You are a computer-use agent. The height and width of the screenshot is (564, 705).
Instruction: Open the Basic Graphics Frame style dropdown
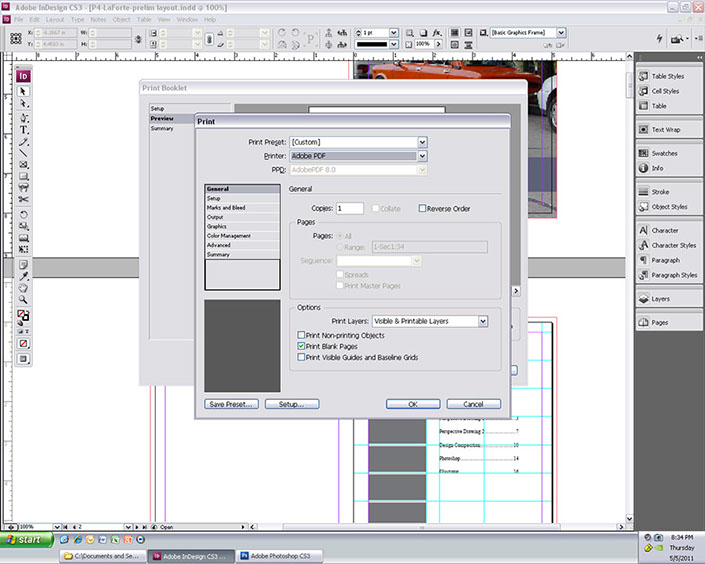(x=561, y=32)
